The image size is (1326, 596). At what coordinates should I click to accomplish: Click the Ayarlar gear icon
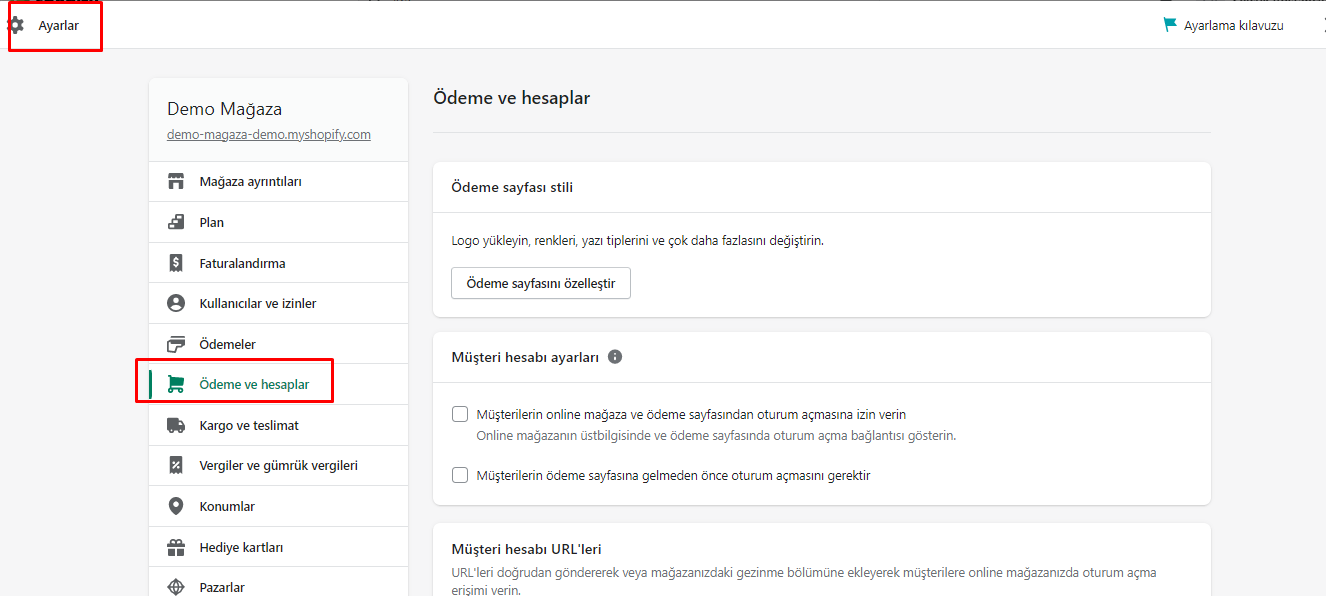16,25
